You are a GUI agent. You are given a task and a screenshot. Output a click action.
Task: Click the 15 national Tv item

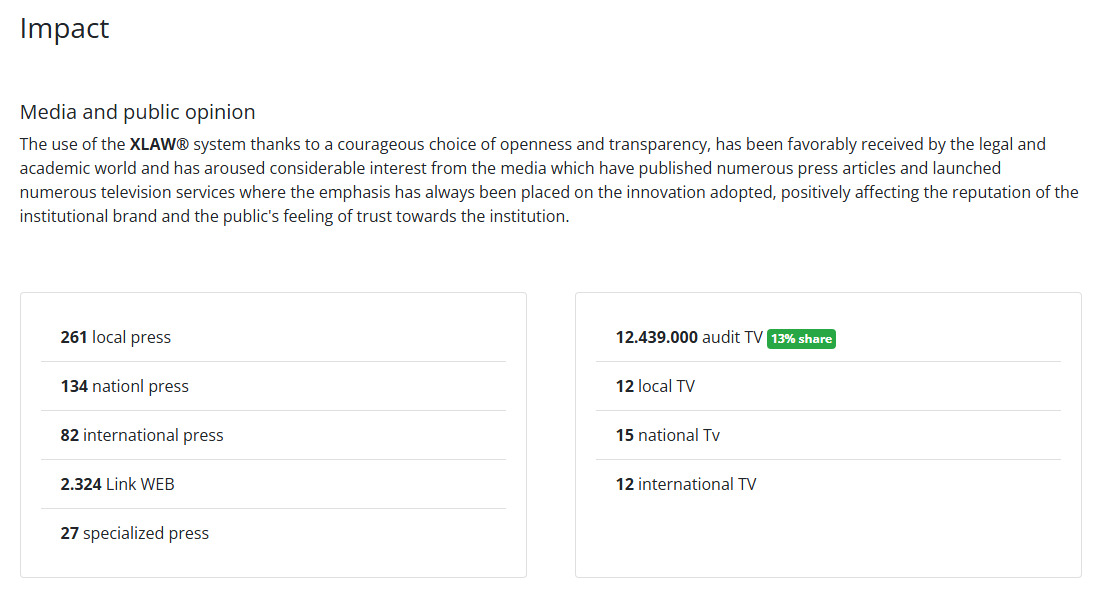[828, 435]
